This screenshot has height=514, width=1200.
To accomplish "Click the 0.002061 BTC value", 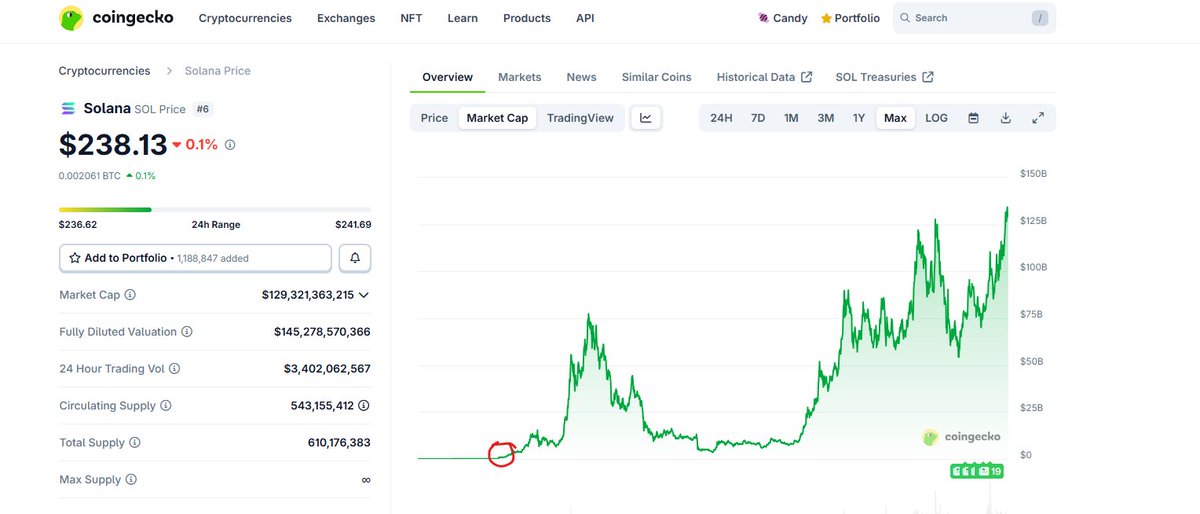I will [90, 176].
